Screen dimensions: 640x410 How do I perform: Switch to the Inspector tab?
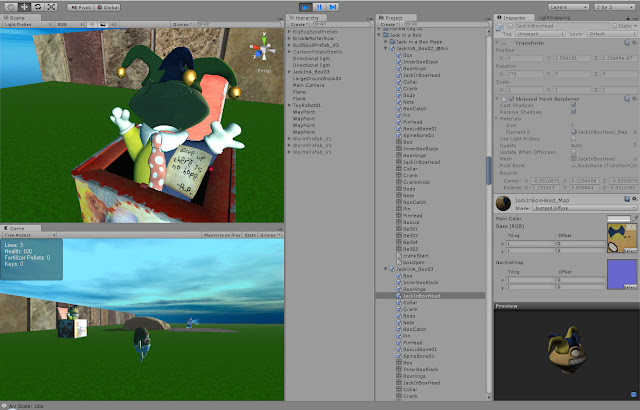(x=514, y=18)
